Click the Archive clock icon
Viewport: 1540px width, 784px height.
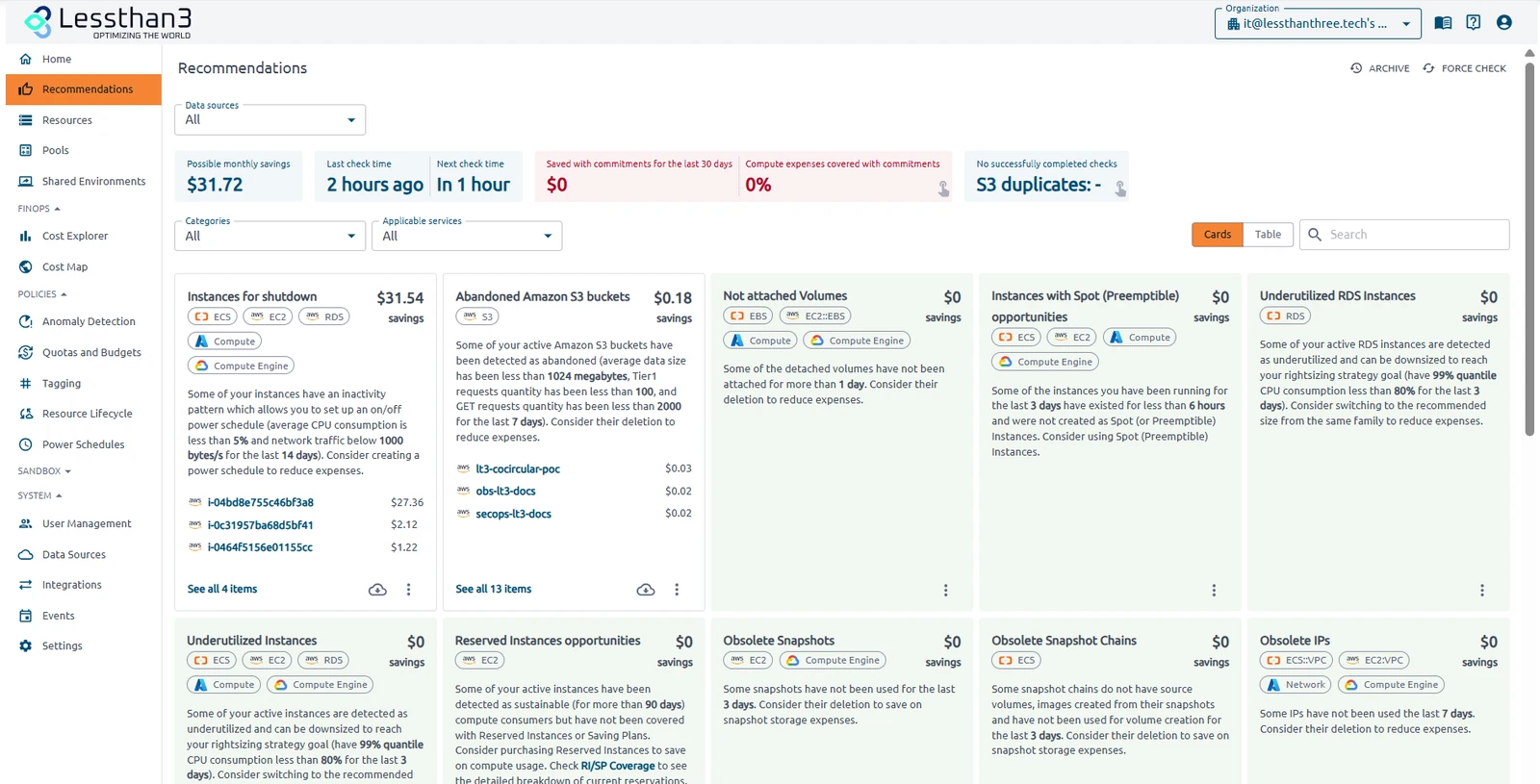[1356, 68]
